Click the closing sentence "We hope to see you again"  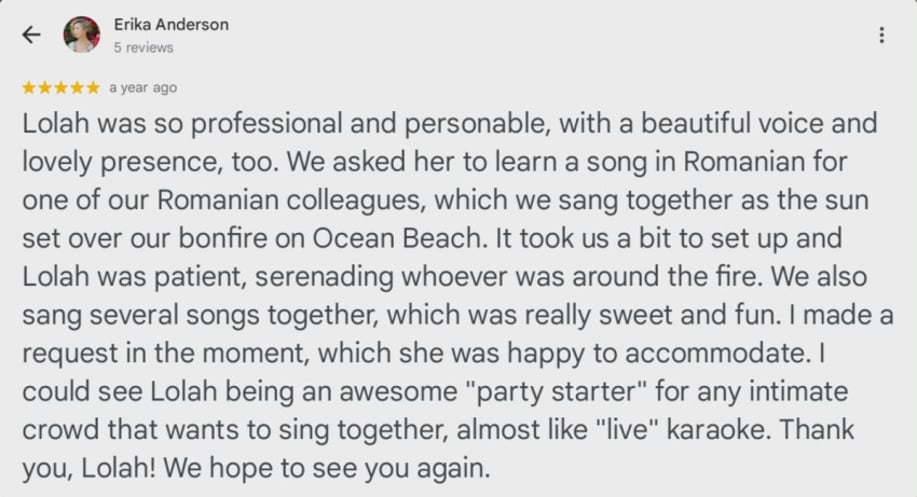point(326,468)
